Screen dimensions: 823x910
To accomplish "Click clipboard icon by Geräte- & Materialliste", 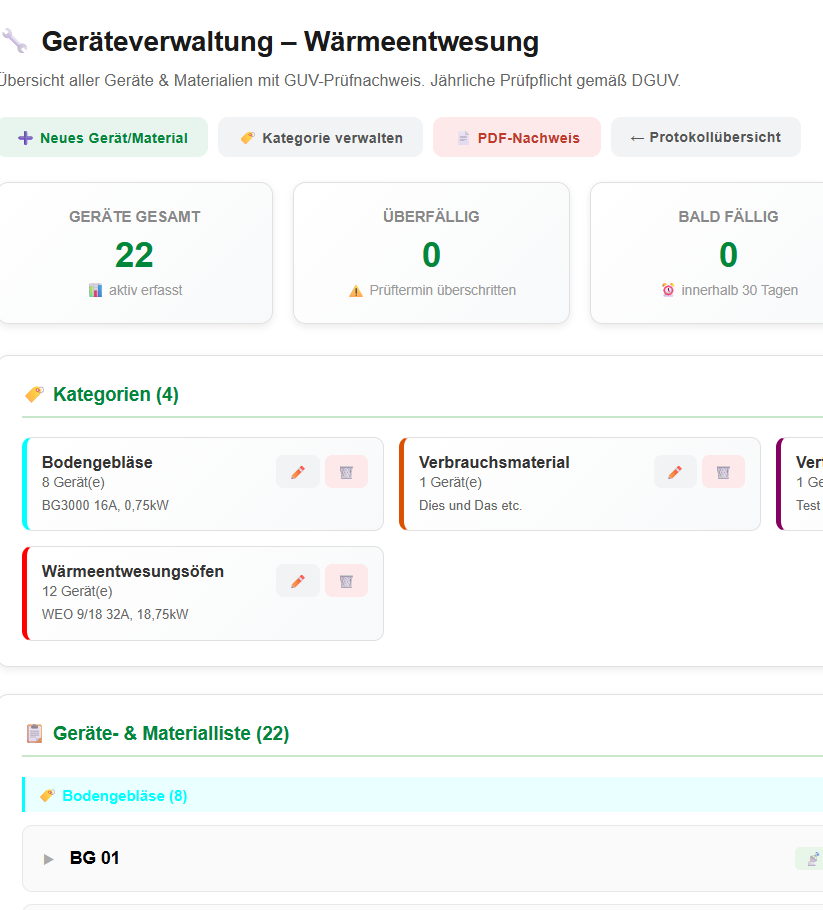I will click(x=34, y=733).
